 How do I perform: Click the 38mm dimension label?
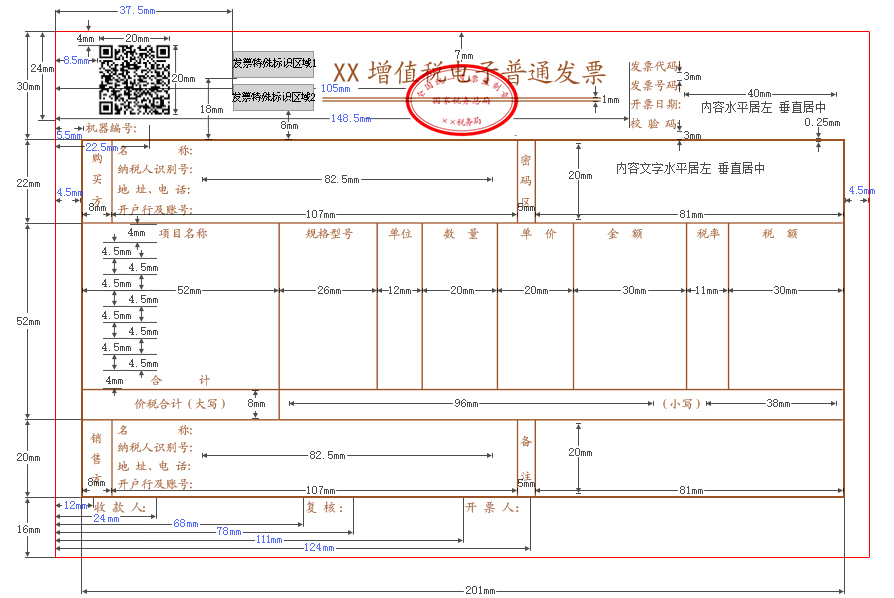(x=778, y=404)
